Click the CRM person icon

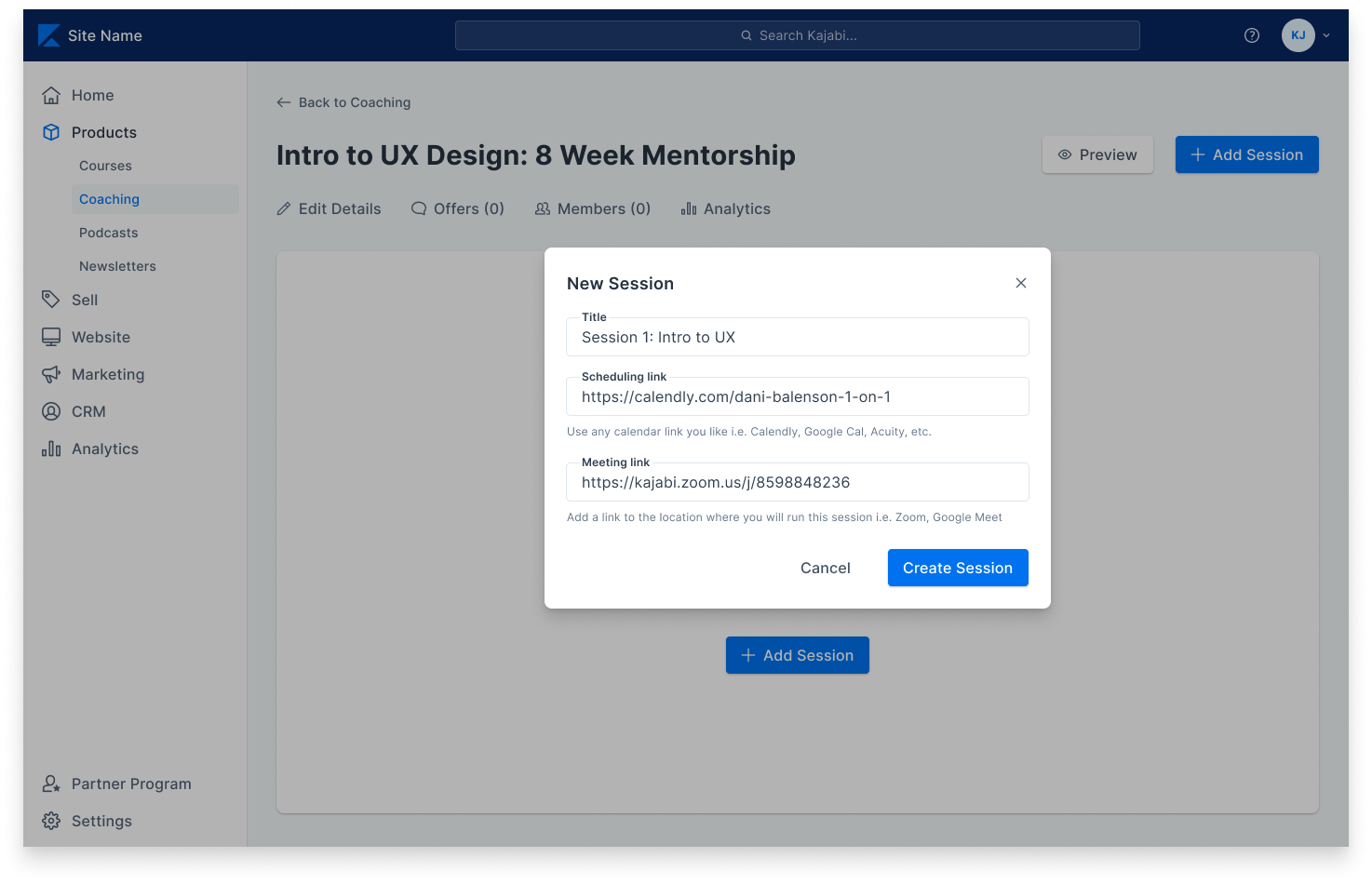coord(51,411)
